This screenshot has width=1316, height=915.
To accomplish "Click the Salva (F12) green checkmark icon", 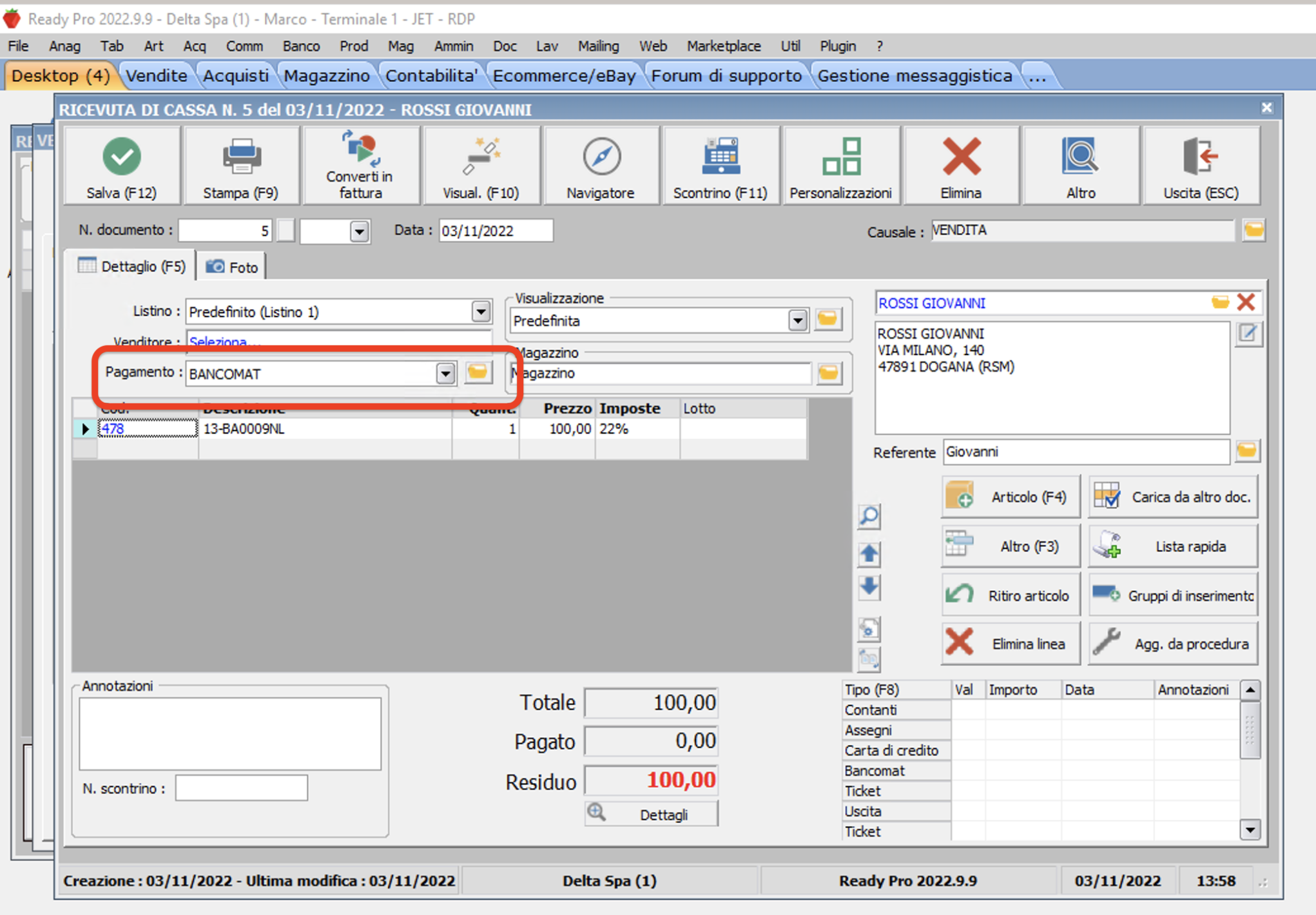I will coord(121,157).
